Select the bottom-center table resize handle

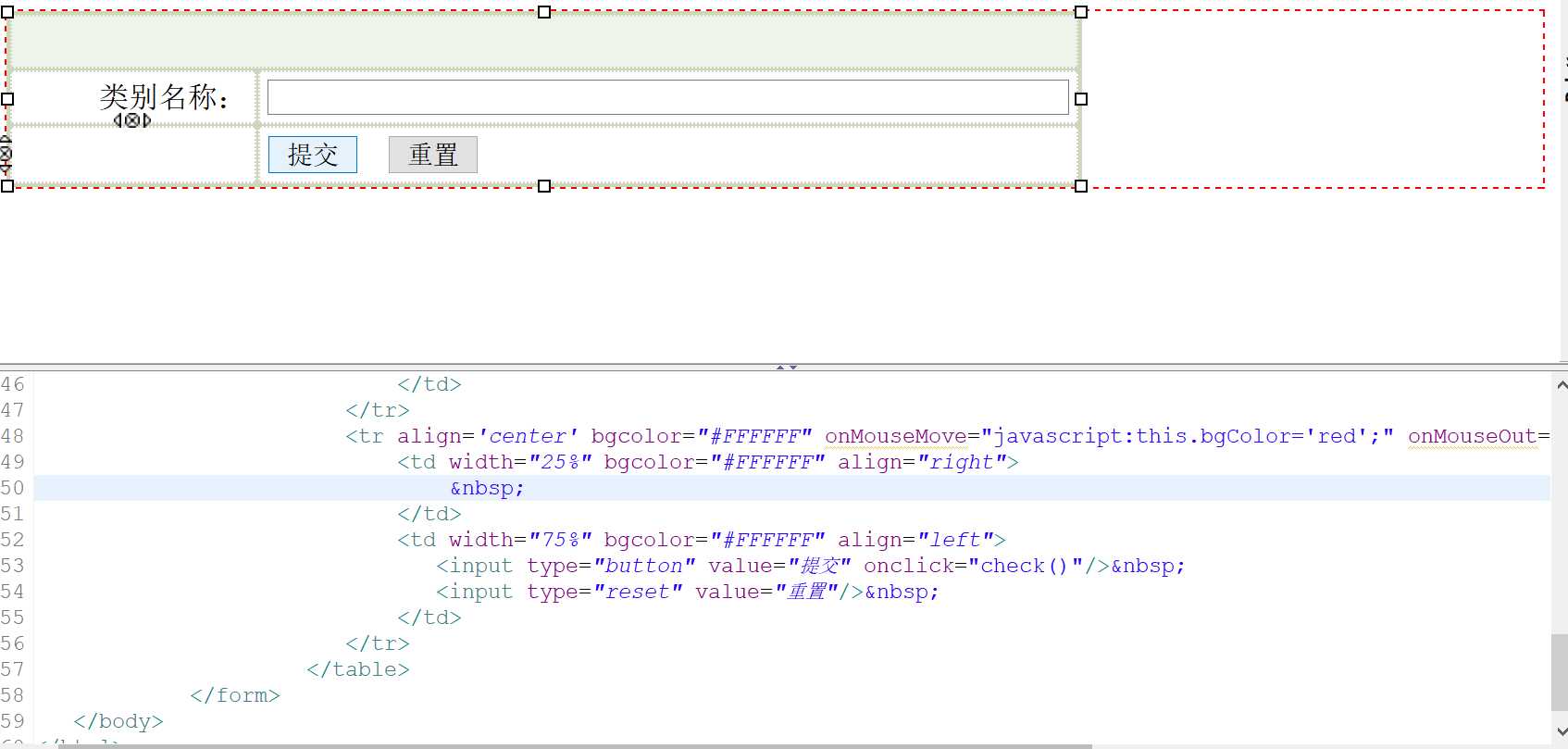coord(544,186)
